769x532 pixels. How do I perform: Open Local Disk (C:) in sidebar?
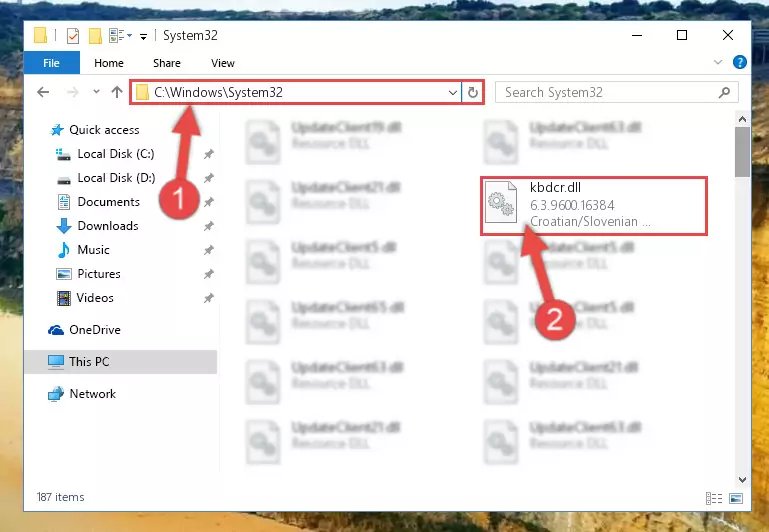116,154
